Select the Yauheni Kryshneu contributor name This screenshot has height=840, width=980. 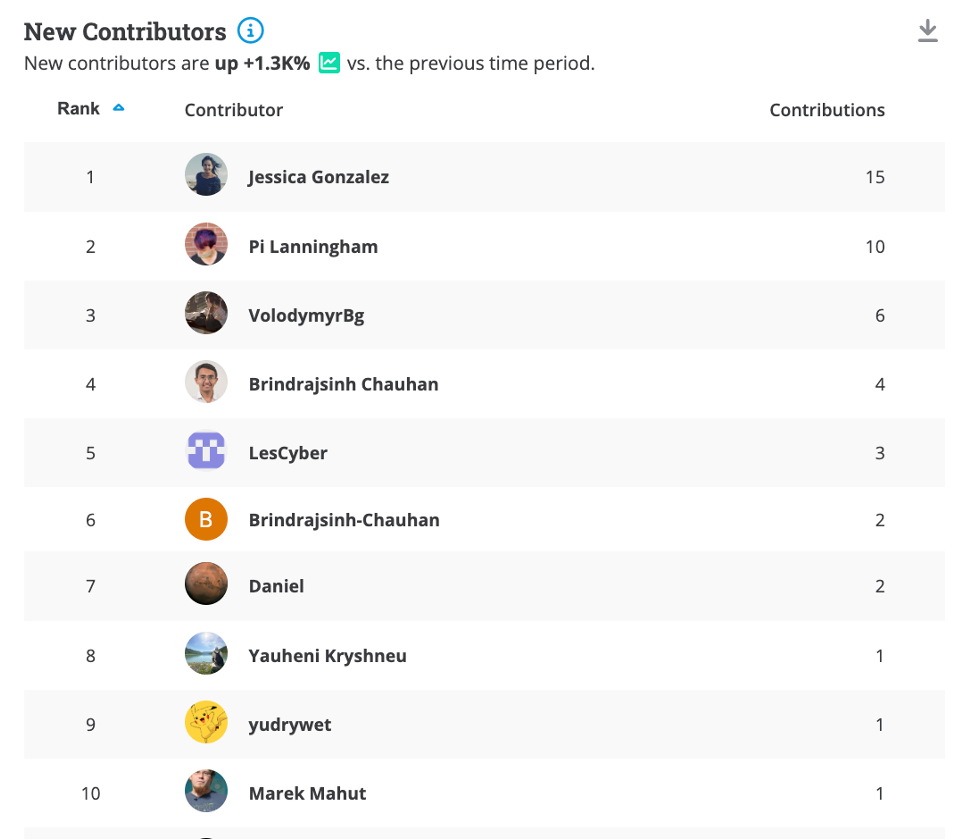click(x=328, y=656)
